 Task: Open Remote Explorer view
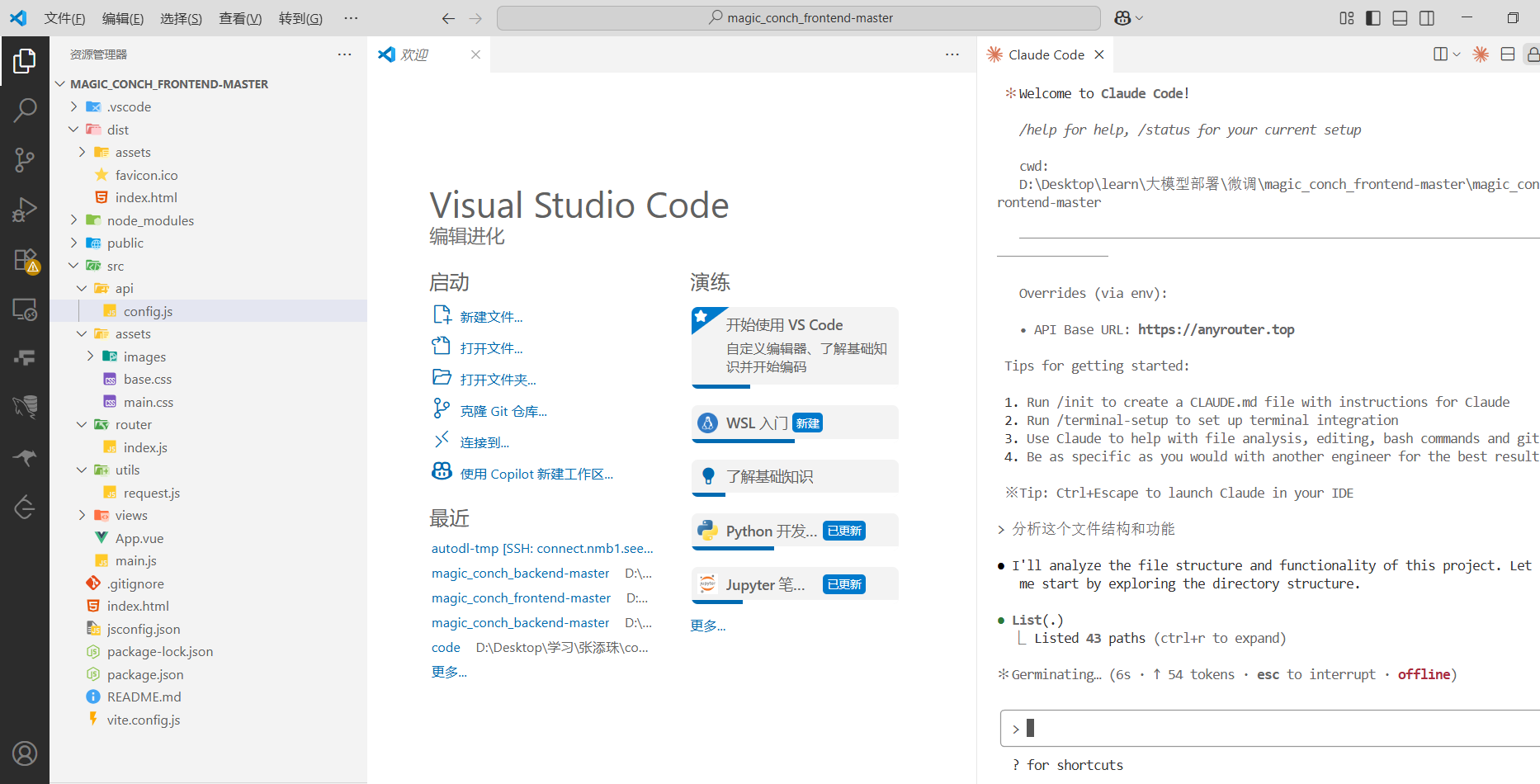tap(25, 309)
